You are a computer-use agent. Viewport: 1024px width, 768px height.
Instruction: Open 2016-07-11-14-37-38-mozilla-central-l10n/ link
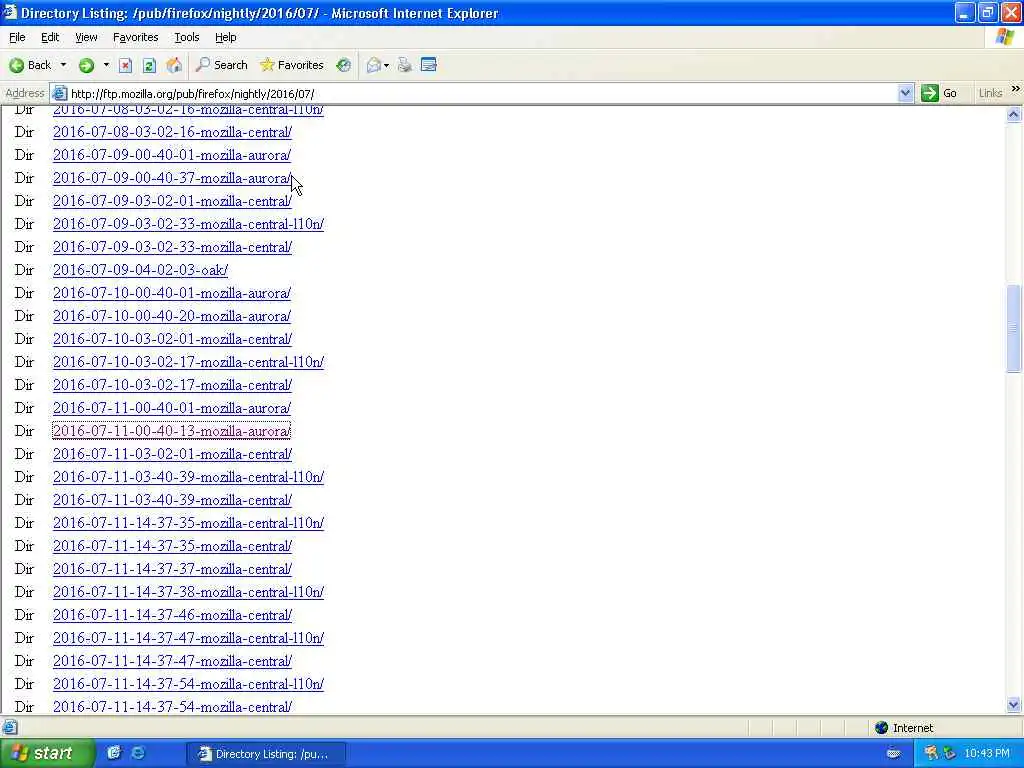pos(188,592)
